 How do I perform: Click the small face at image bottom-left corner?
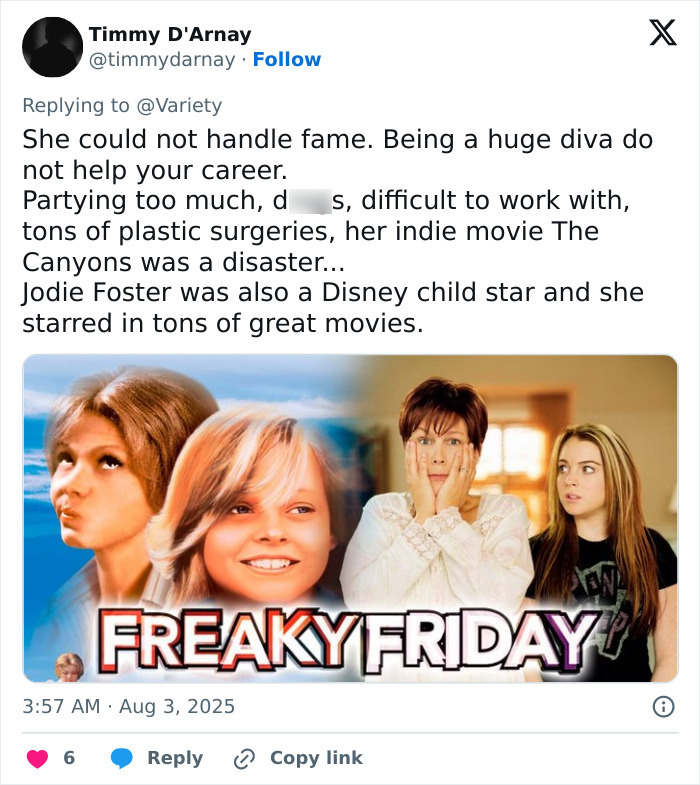point(70,667)
